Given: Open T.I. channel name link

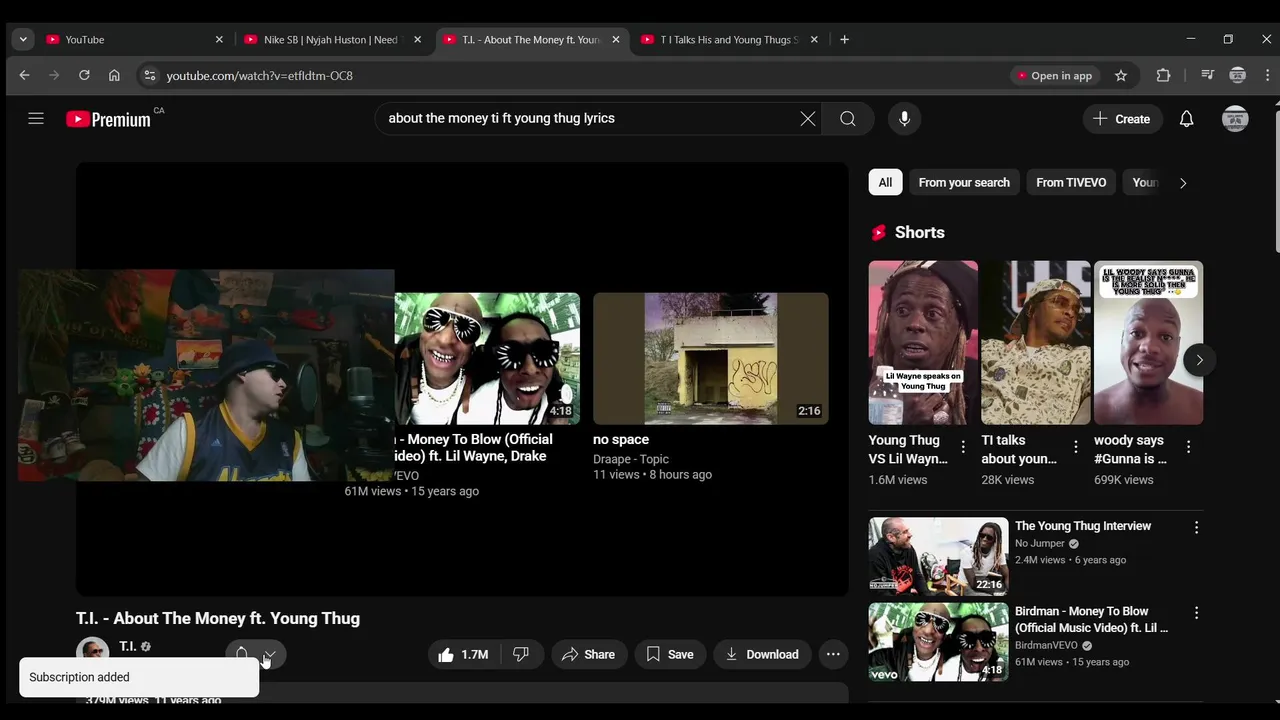Looking at the screenshot, I should point(128,647).
